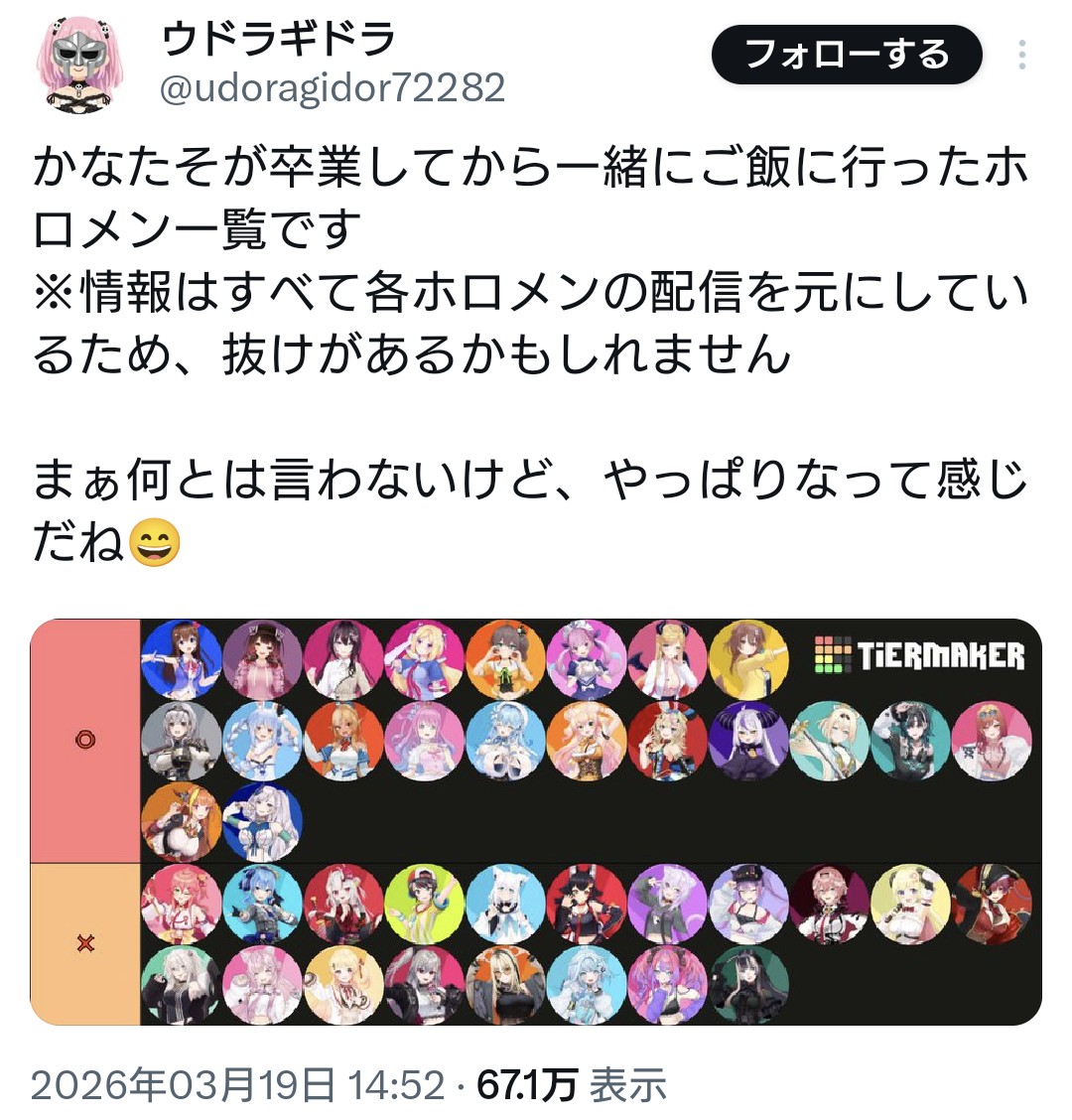
Task: Click the first character icon in ◎ tier
Action: point(182,659)
